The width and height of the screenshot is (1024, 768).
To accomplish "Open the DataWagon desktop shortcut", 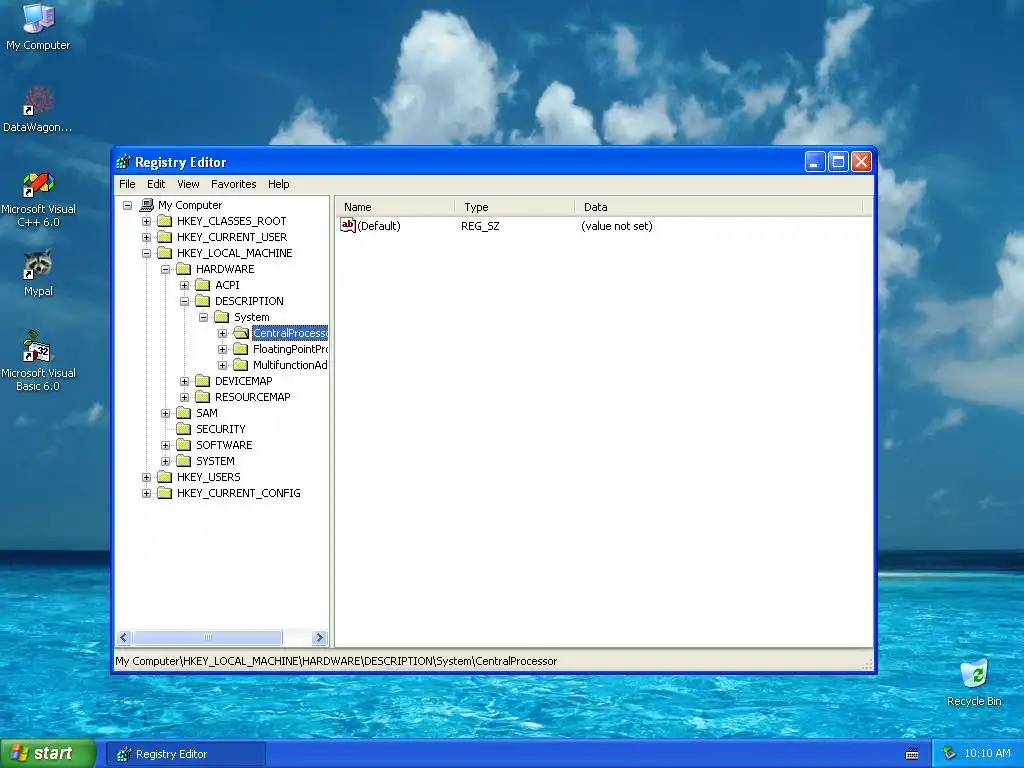I will [38, 109].
